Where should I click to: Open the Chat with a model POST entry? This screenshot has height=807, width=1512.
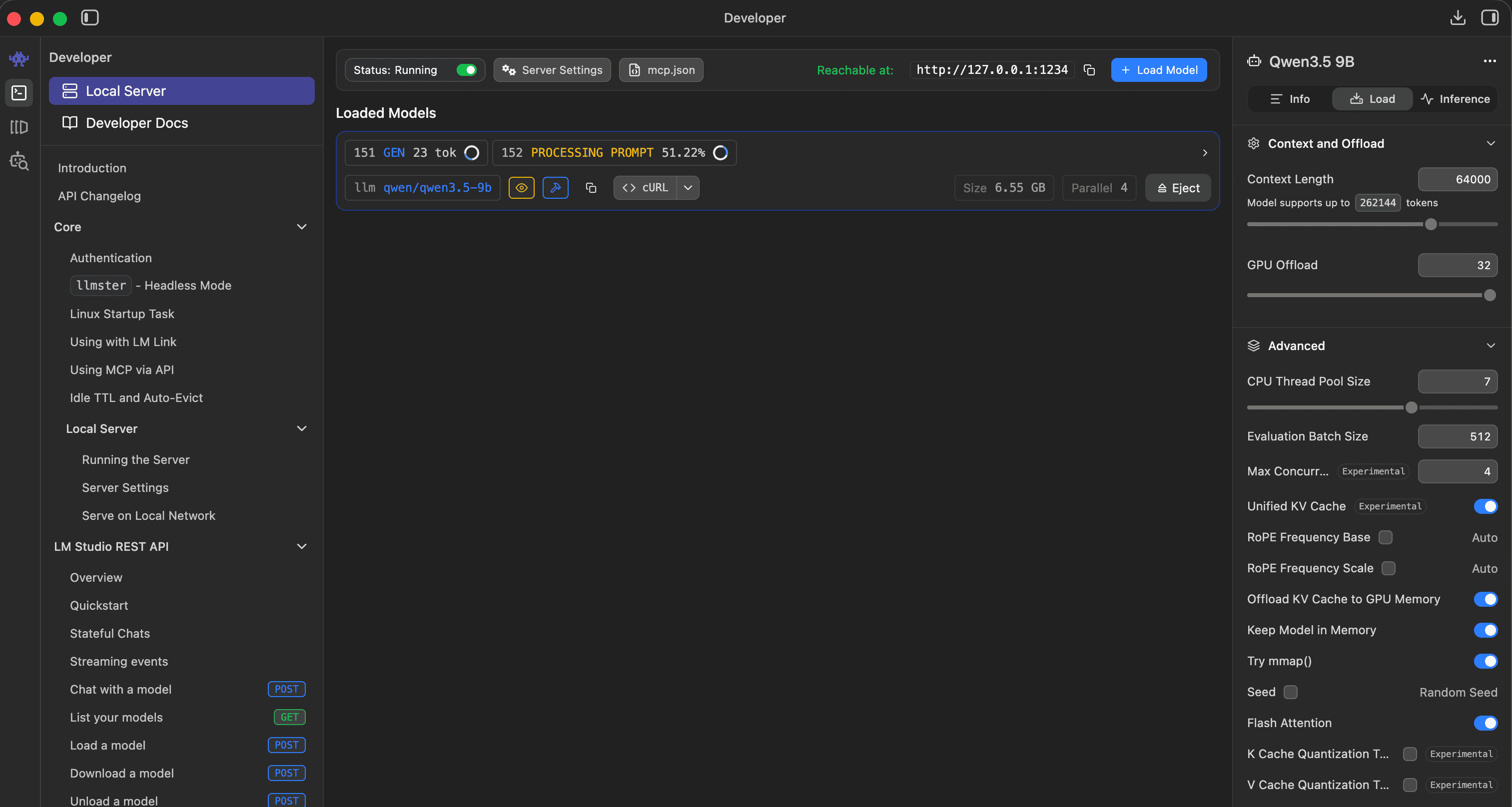point(188,690)
